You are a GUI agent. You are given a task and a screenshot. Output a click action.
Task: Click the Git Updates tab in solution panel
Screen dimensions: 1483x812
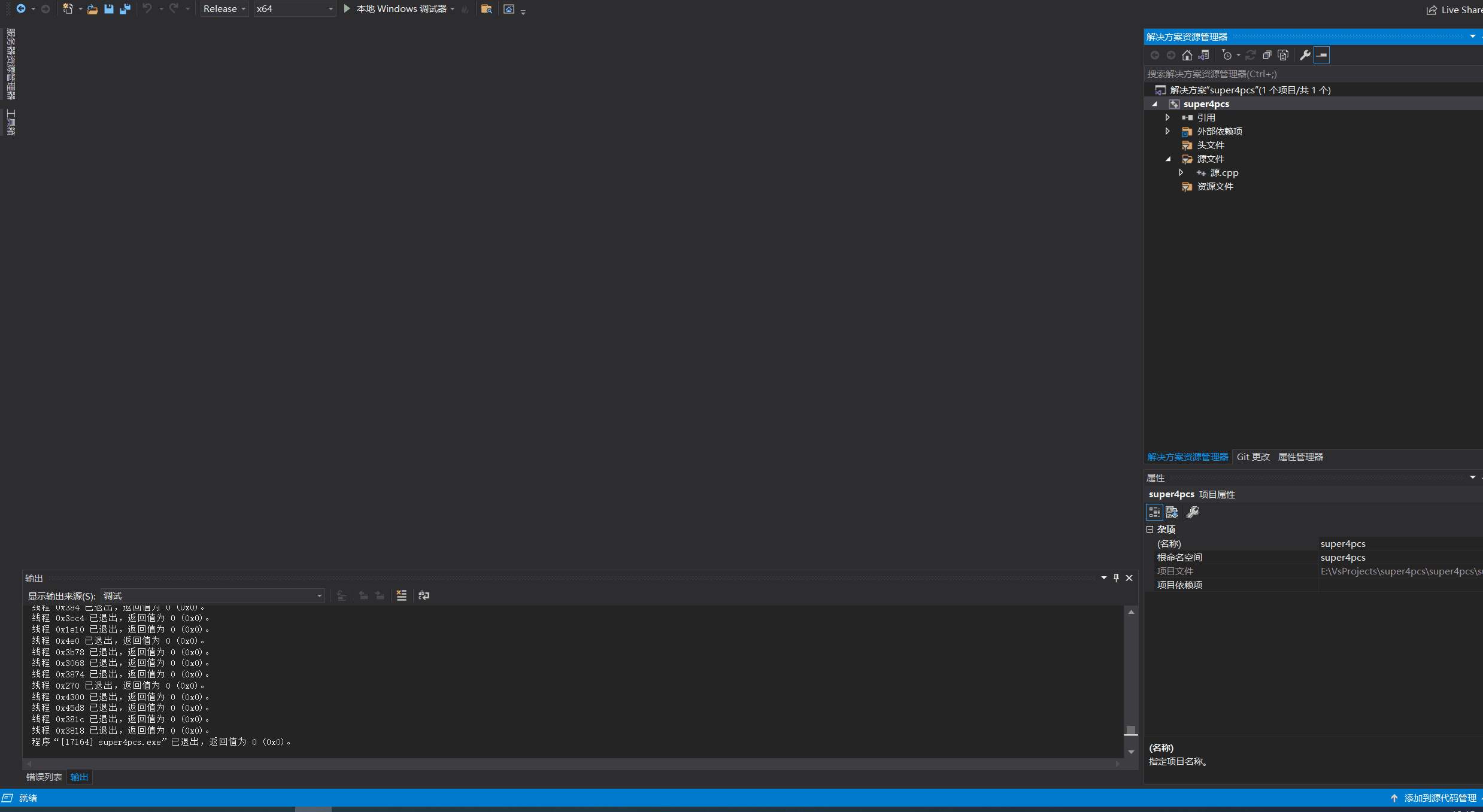(x=1252, y=457)
